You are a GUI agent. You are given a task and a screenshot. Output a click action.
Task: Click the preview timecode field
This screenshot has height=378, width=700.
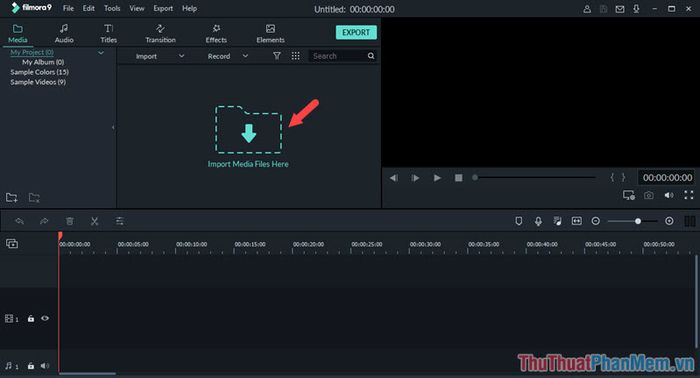tap(667, 178)
